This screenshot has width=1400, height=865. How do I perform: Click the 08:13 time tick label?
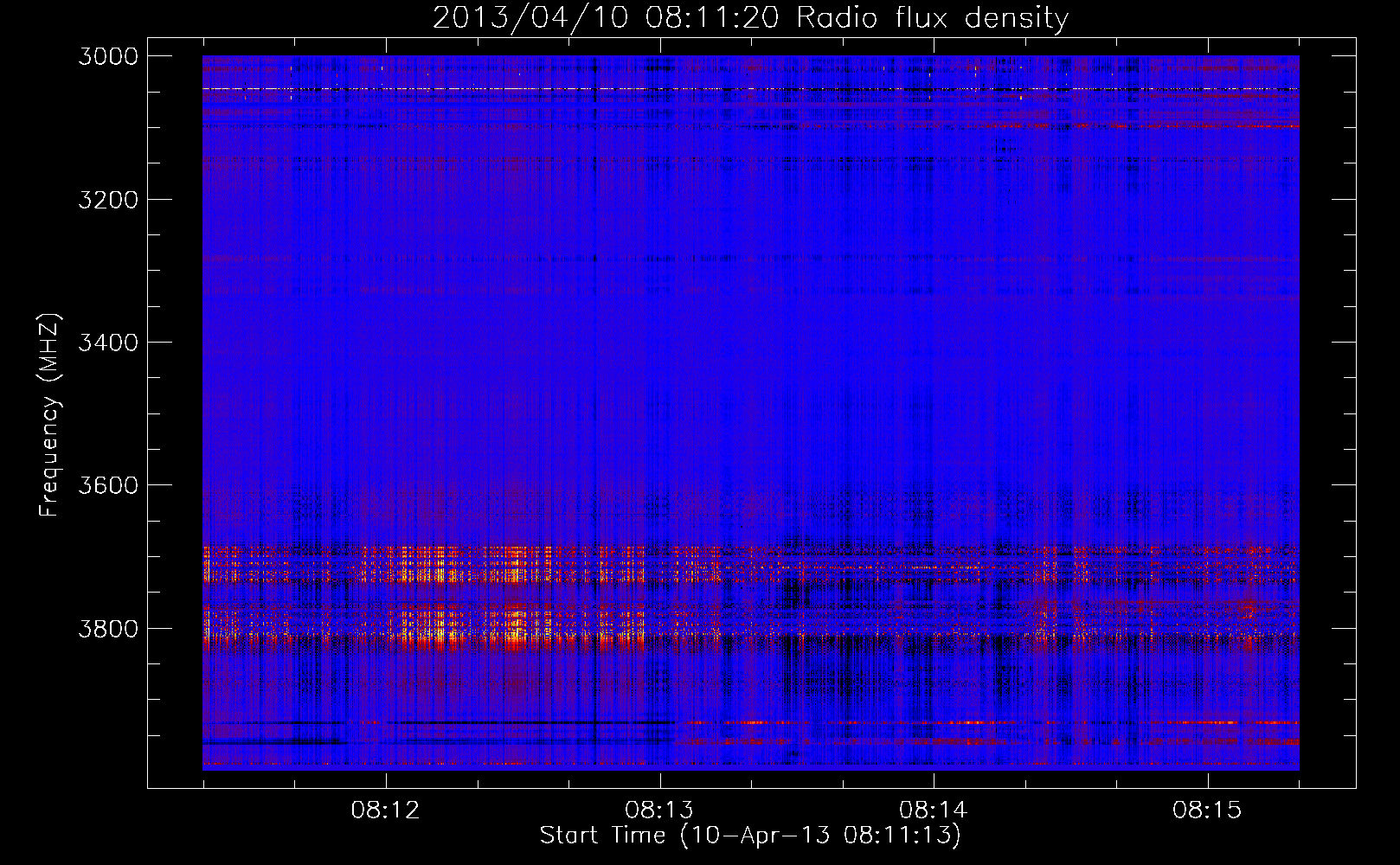659,810
